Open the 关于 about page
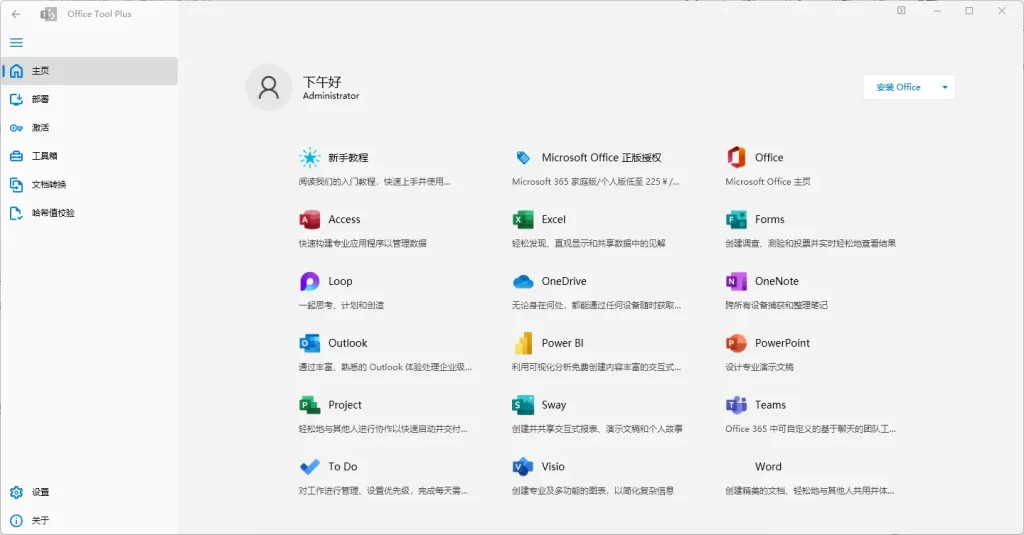1024x535 pixels. point(89,521)
